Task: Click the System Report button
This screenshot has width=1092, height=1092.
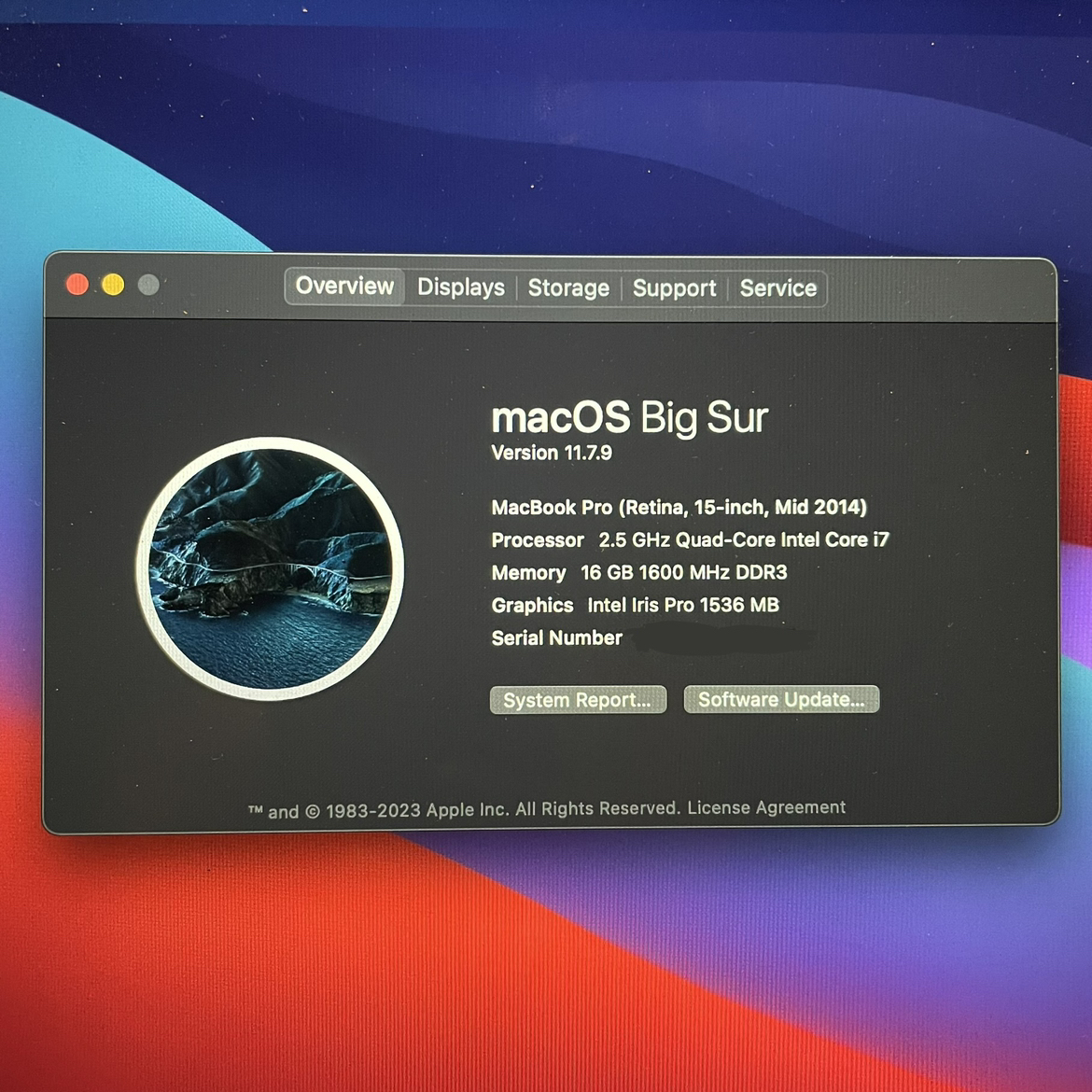Action: (x=578, y=700)
